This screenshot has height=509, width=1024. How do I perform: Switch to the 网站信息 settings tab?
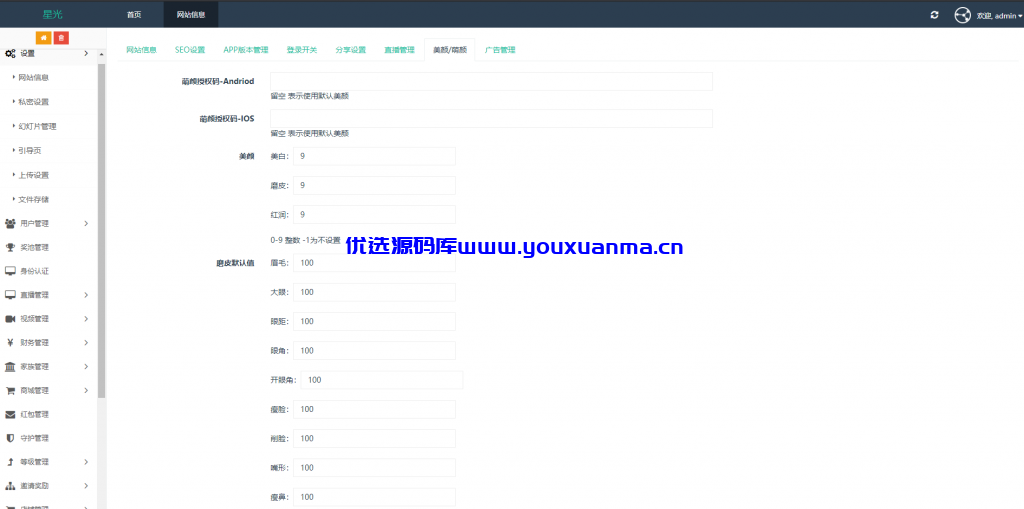(141, 50)
